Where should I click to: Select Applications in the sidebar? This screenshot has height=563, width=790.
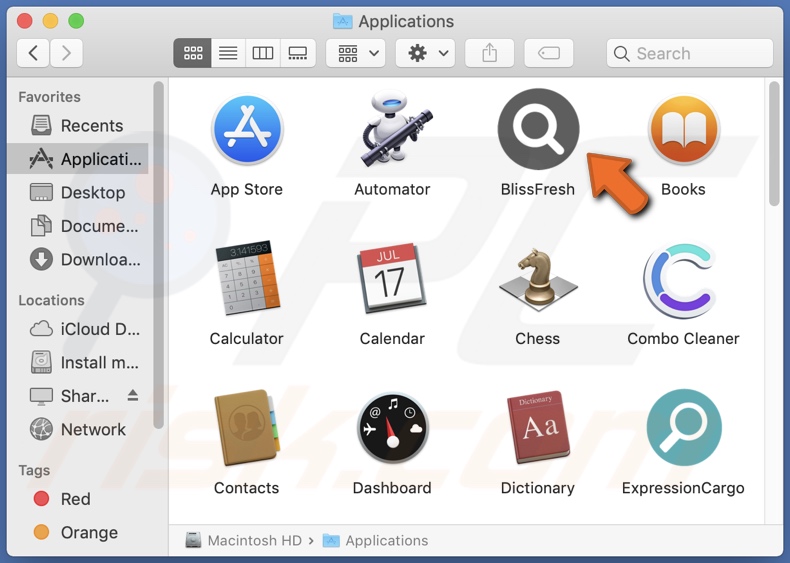click(x=78, y=159)
